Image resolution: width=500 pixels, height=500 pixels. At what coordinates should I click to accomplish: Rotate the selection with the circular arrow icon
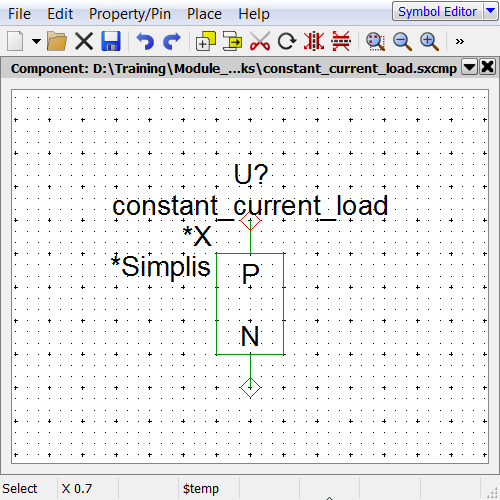tap(287, 41)
